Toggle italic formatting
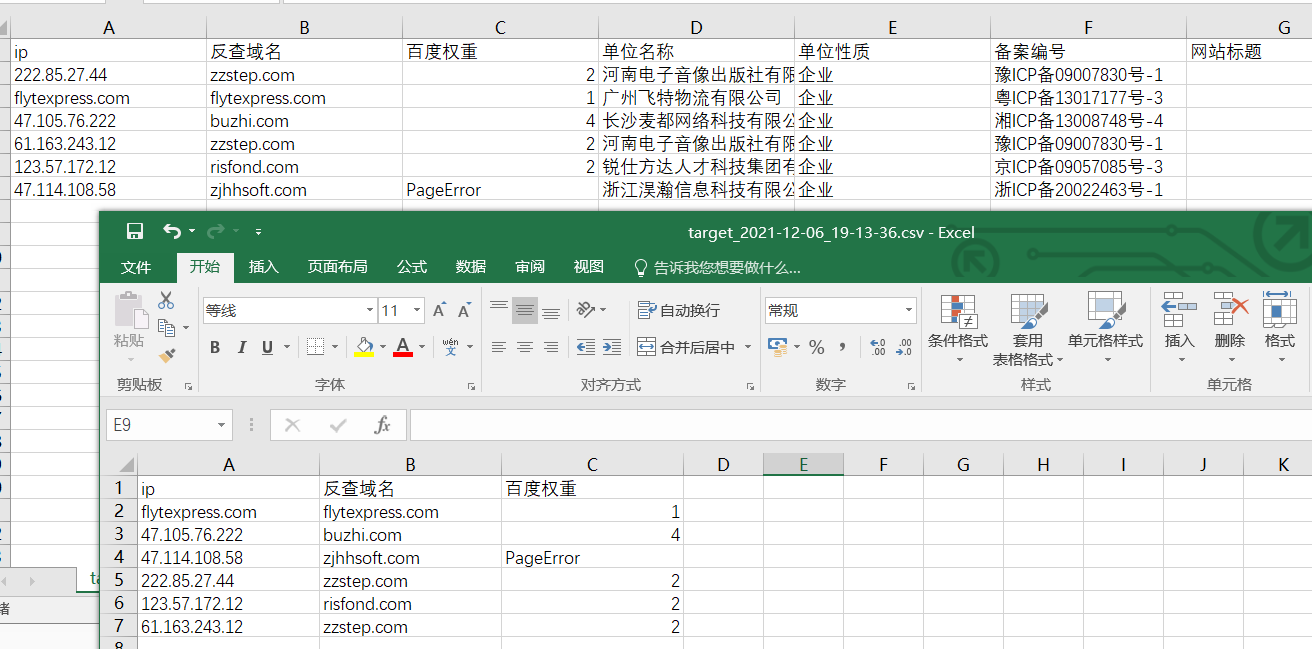The width and height of the screenshot is (1312, 649). (x=241, y=347)
